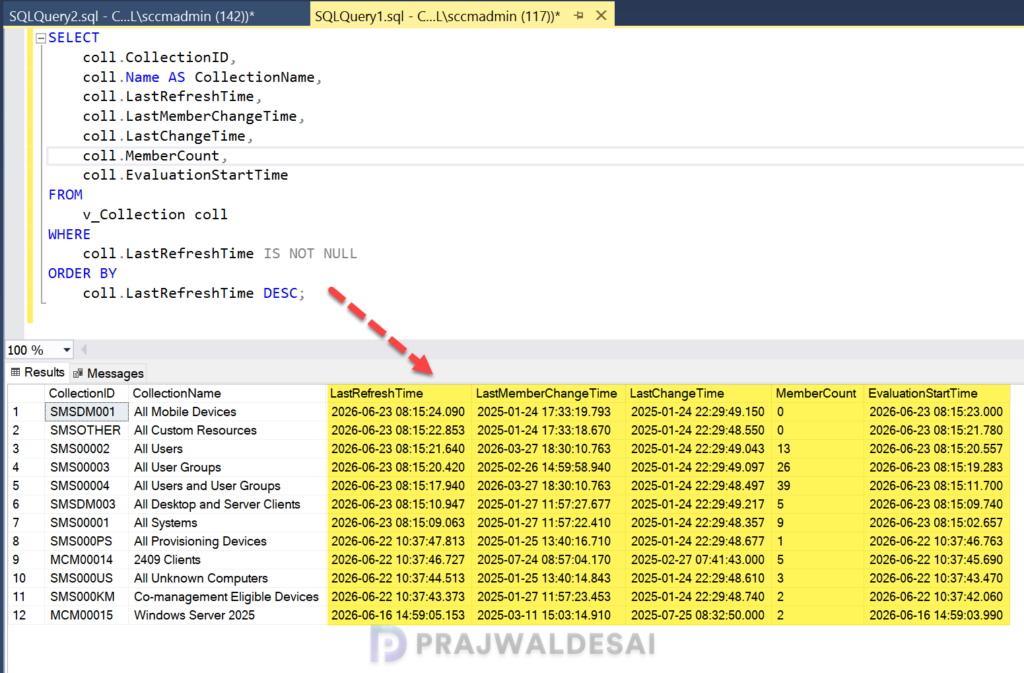This screenshot has width=1024, height=673.
Task: Click the DESC keyword in query
Action: (x=280, y=293)
